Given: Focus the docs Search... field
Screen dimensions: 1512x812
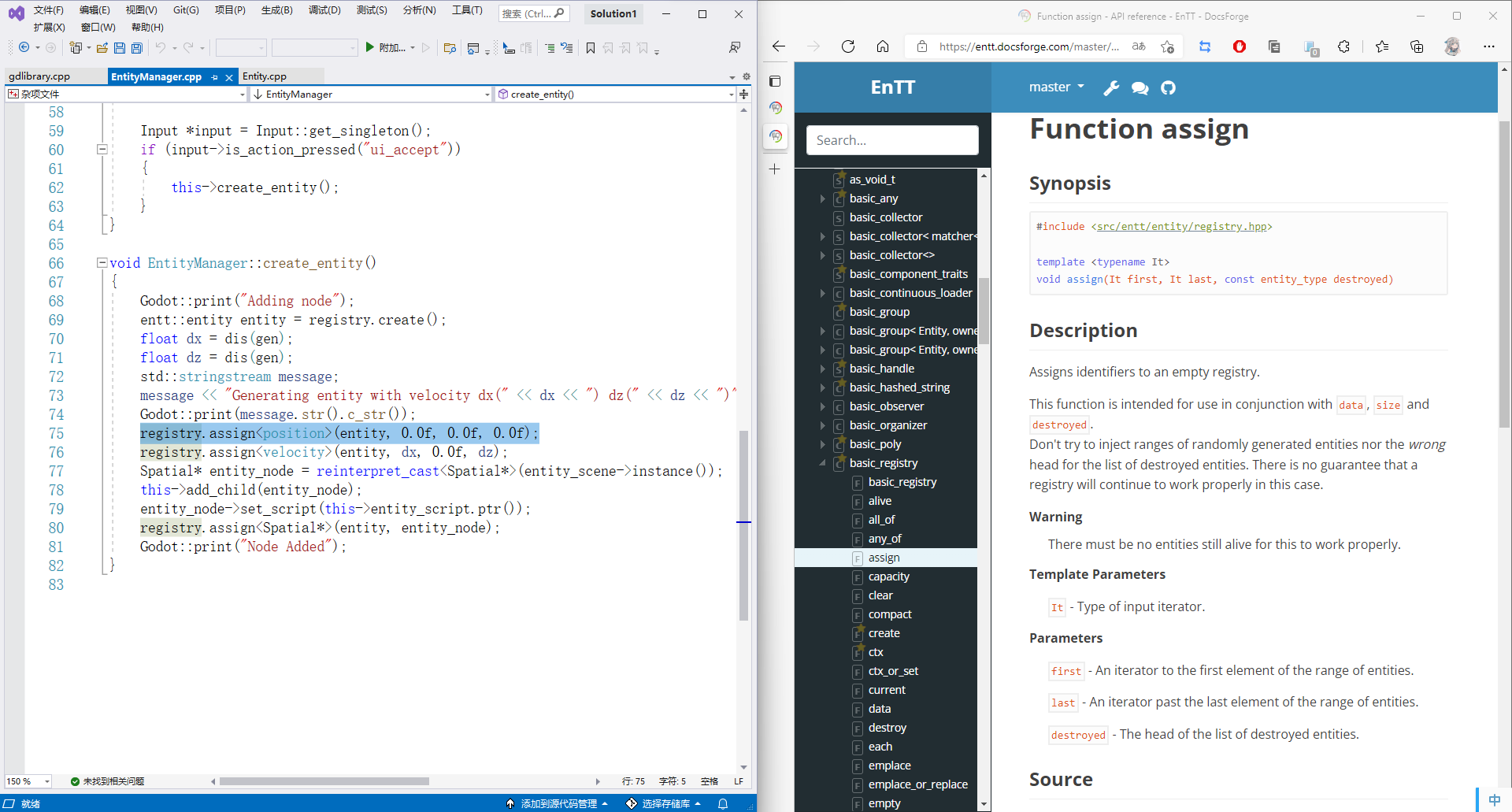Looking at the screenshot, I should [x=892, y=140].
